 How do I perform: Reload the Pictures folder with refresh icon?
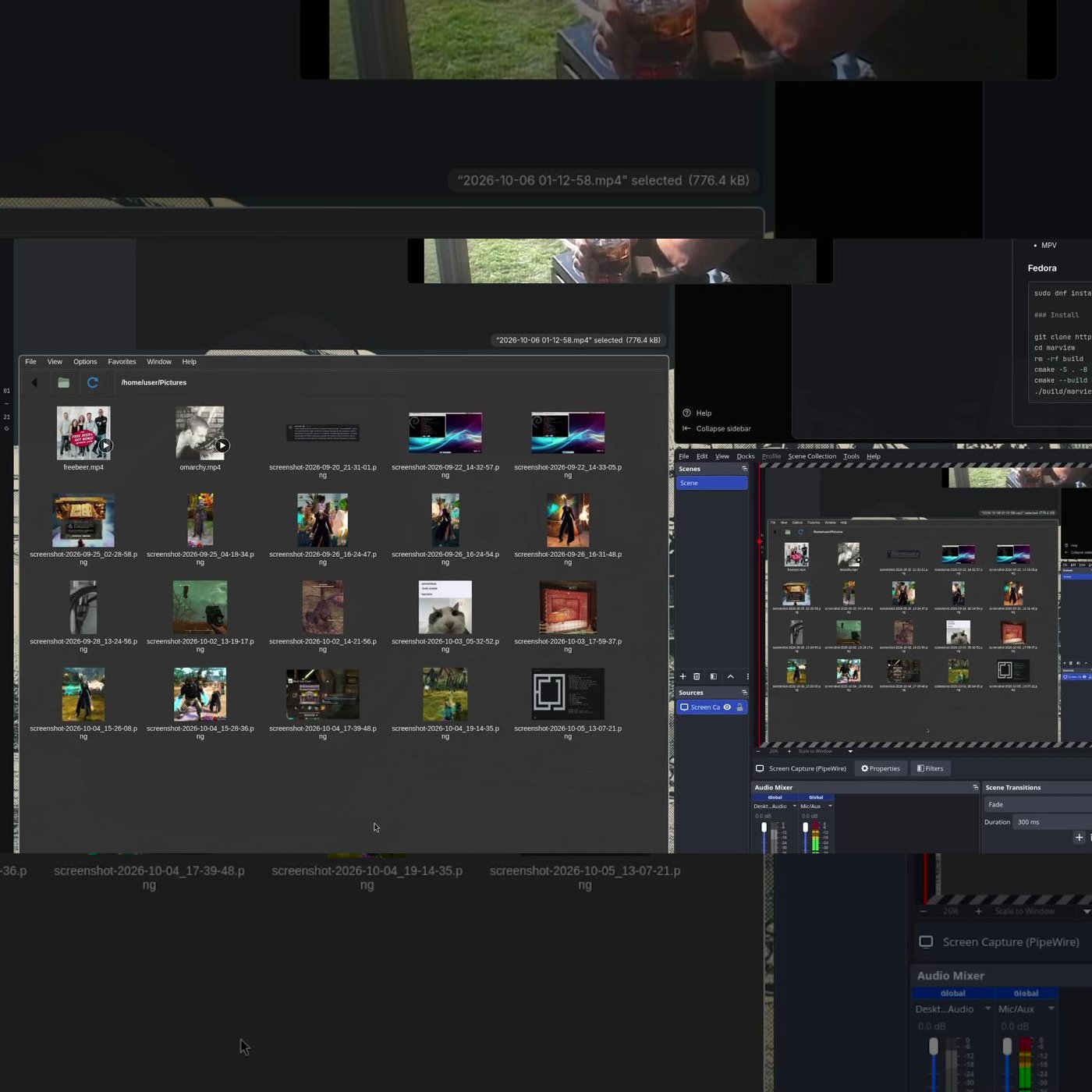(x=93, y=382)
